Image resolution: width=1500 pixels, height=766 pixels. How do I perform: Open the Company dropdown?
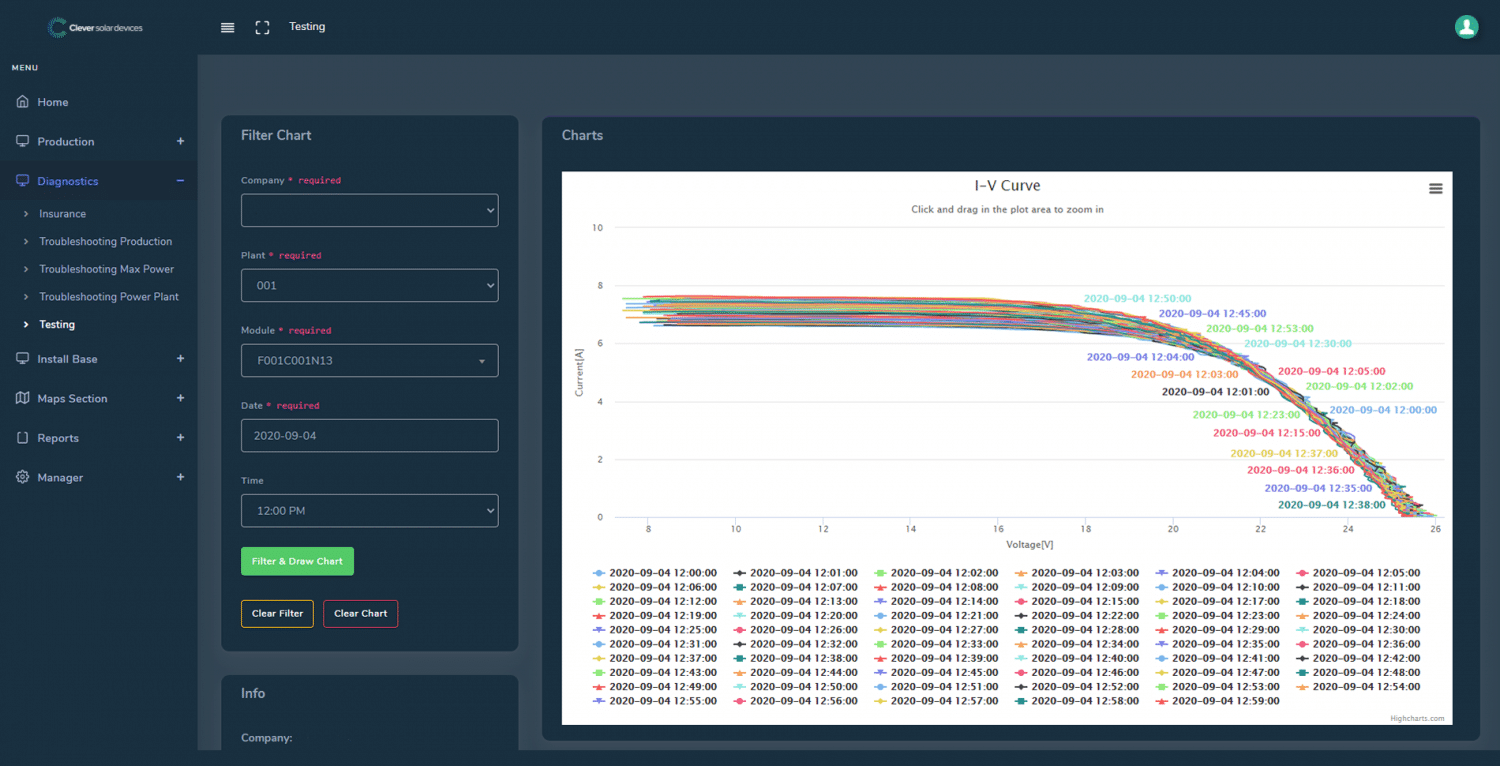tap(369, 211)
